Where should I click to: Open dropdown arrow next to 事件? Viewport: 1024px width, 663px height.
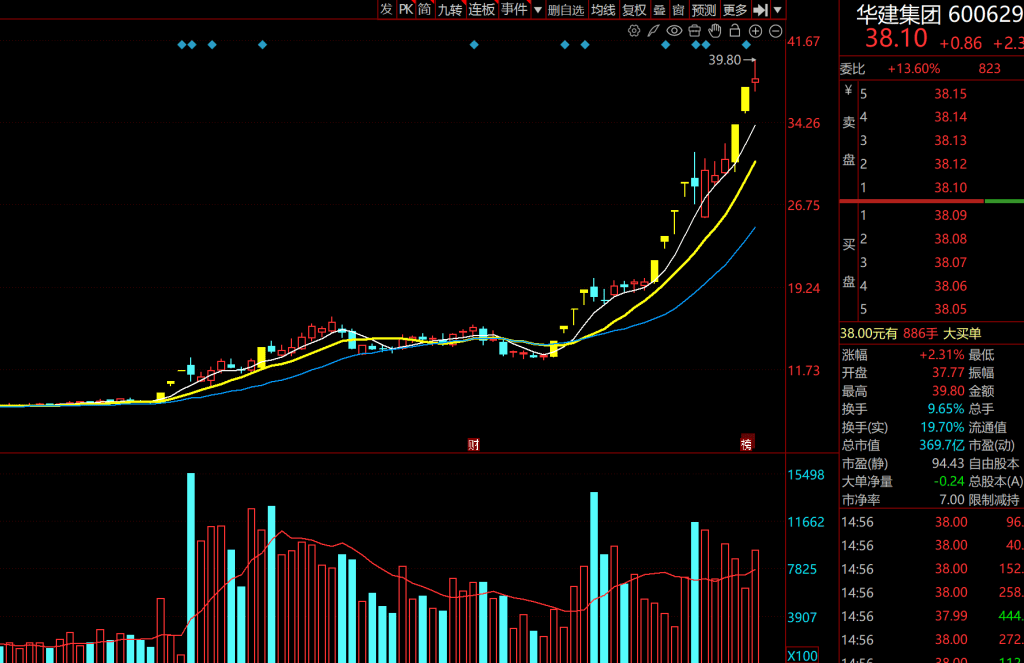(538, 10)
